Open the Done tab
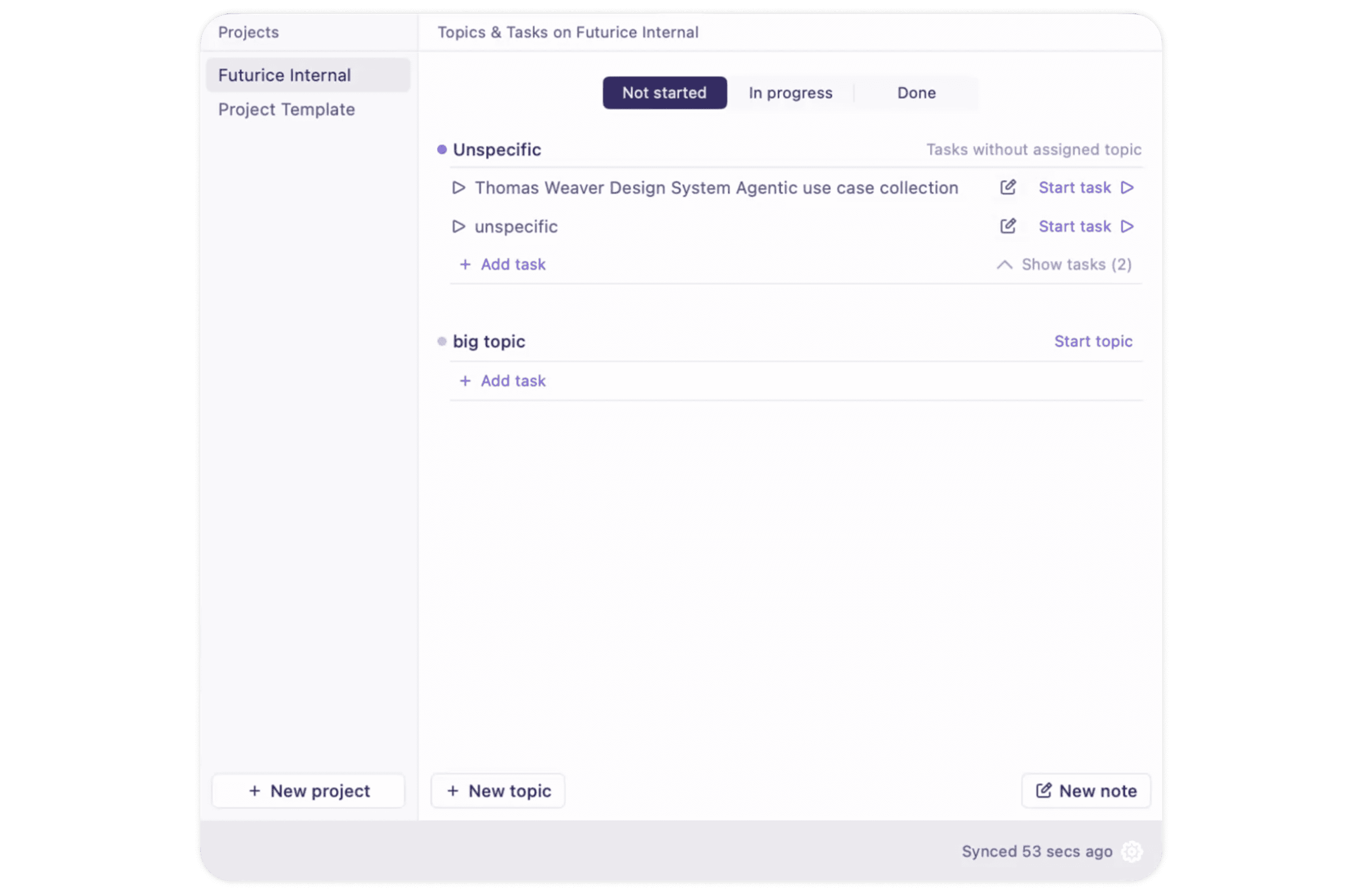 [x=916, y=93]
